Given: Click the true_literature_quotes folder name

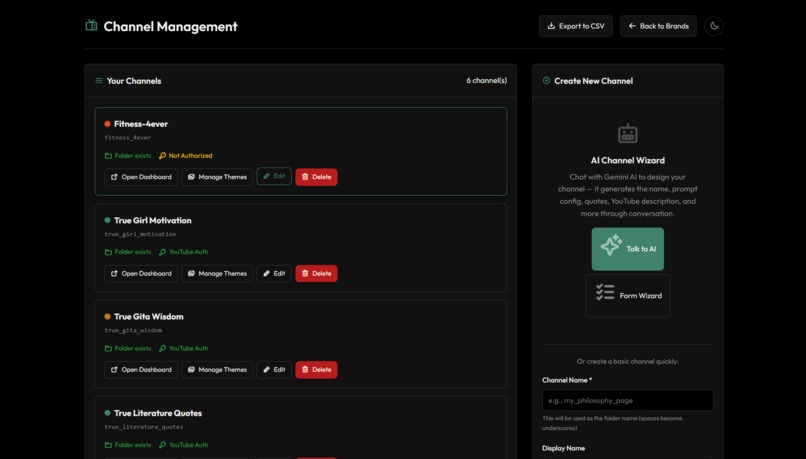Looking at the screenshot, I should (x=144, y=427).
